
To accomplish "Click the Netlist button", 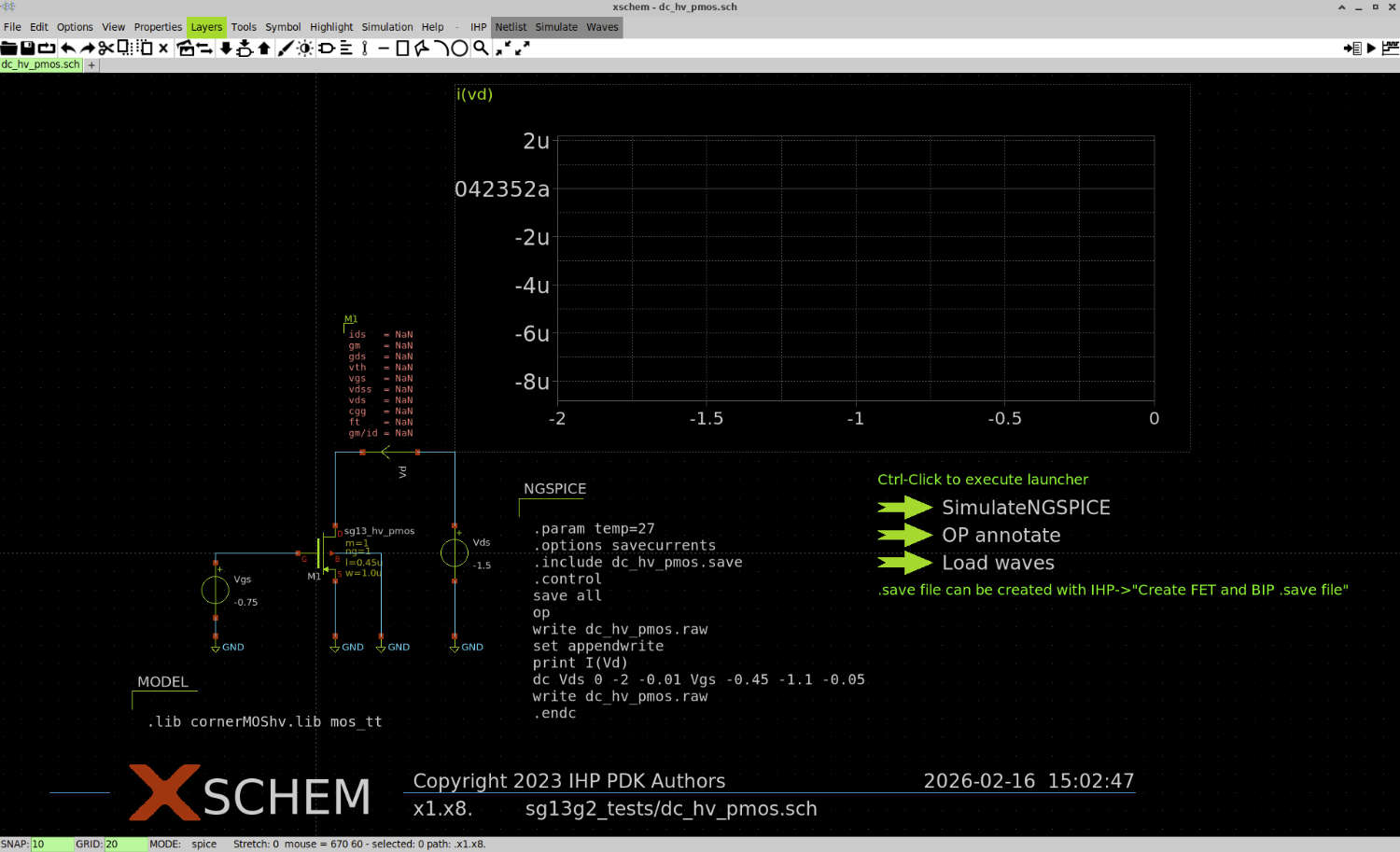I will [511, 27].
